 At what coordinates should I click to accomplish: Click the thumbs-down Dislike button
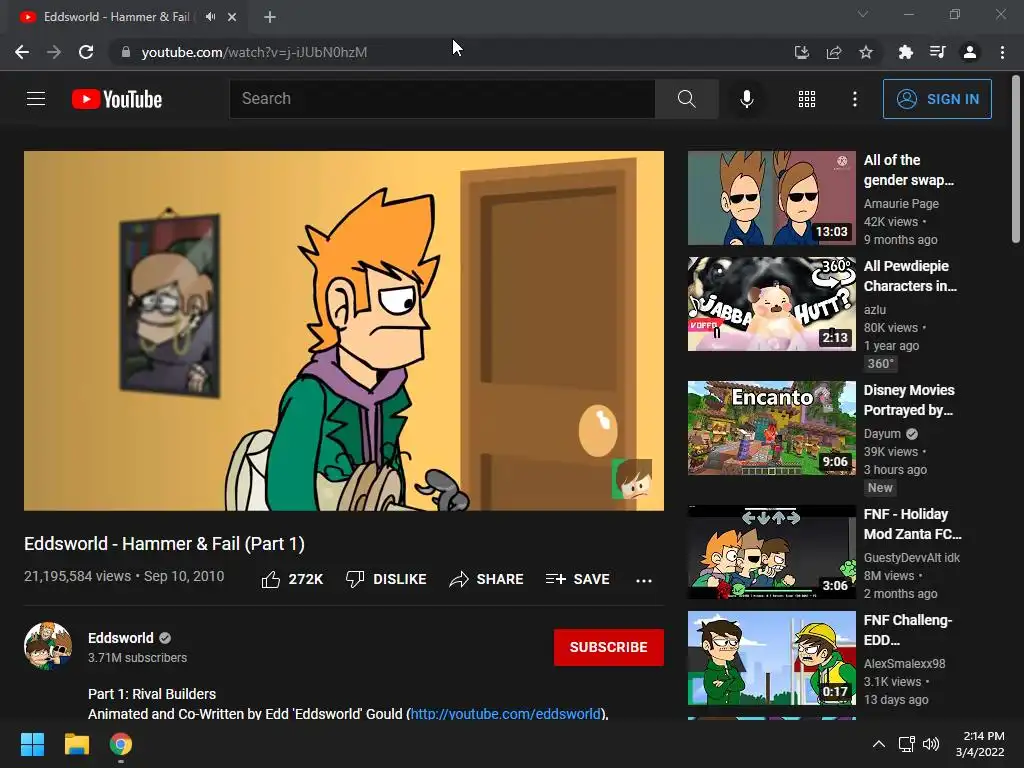point(386,579)
